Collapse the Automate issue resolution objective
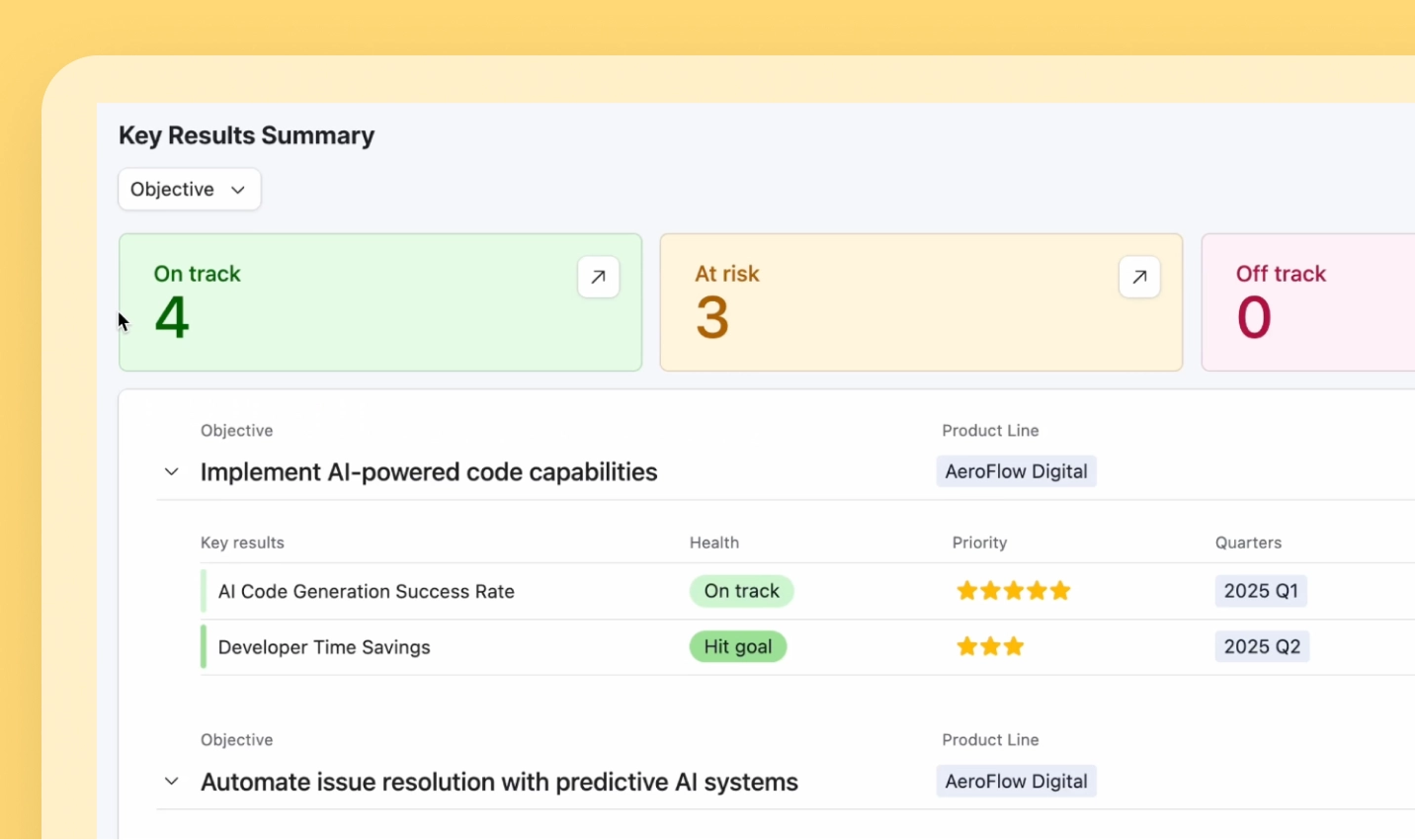The width and height of the screenshot is (1415, 840). point(171,782)
